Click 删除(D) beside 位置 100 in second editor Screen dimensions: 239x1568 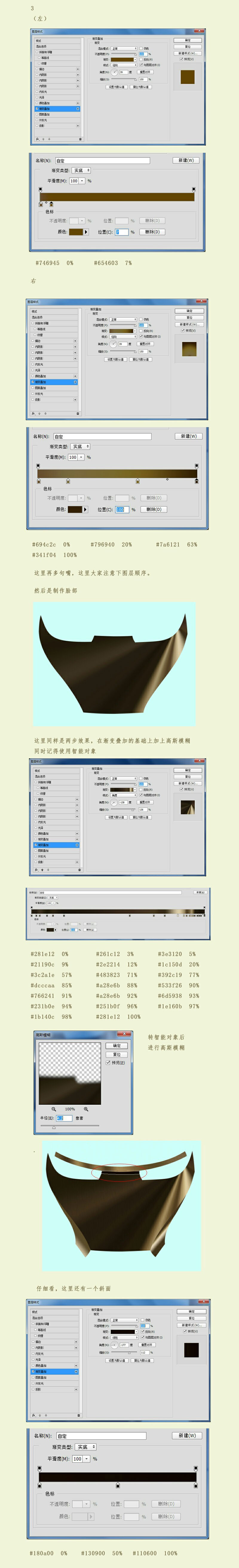(x=154, y=510)
